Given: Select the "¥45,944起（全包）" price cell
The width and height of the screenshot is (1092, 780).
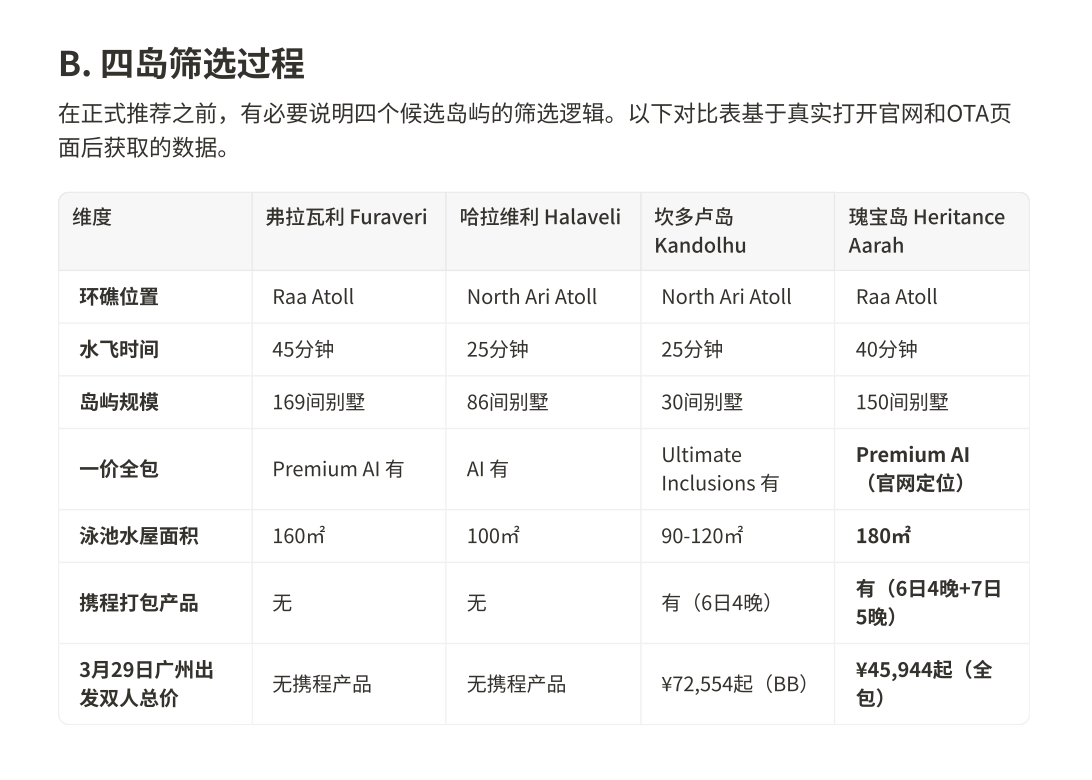Looking at the screenshot, I should pyautogui.click(x=923, y=684).
